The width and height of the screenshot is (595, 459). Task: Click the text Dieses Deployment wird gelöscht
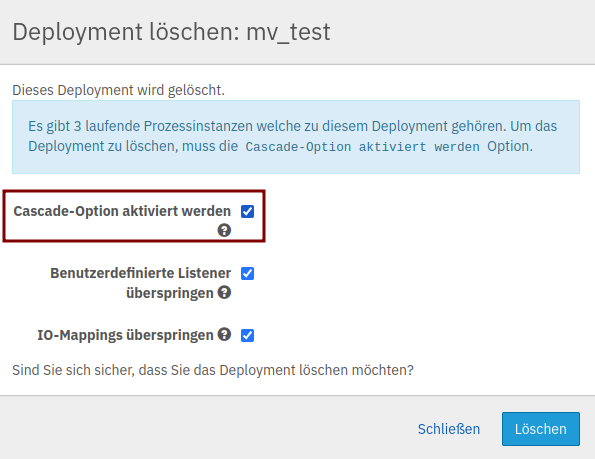click(x=118, y=90)
